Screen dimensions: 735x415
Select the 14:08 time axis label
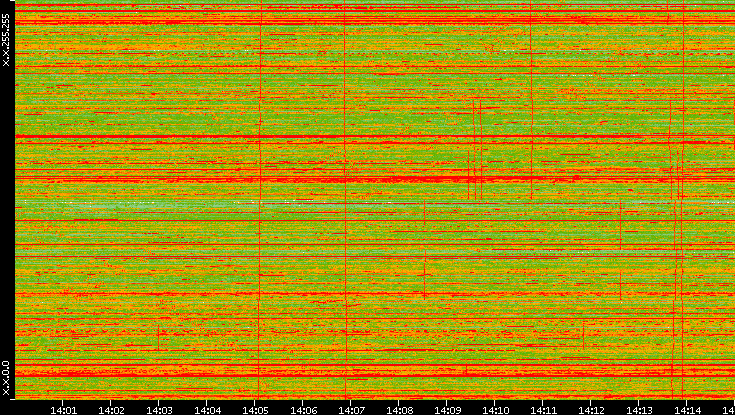coord(399,410)
